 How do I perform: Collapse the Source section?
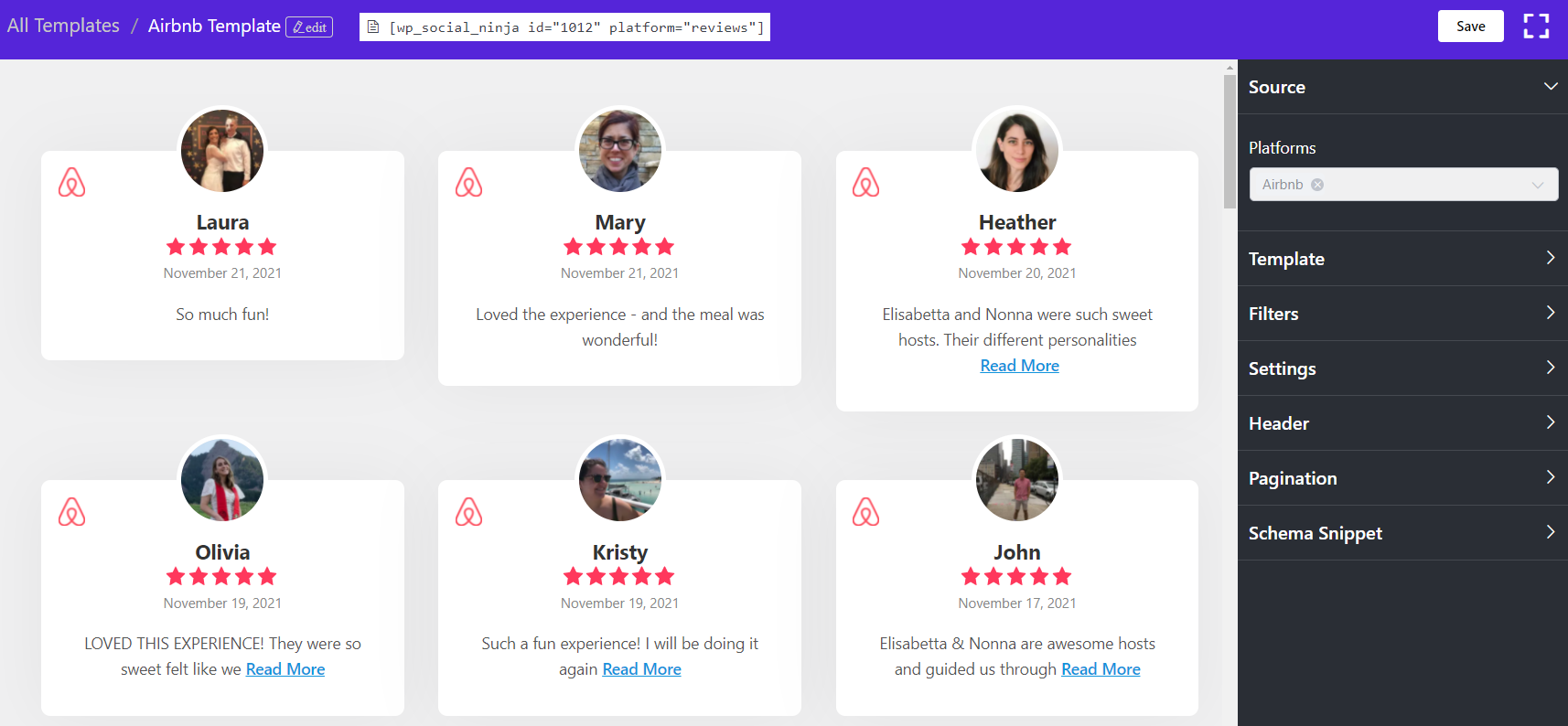click(x=1550, y=87)
